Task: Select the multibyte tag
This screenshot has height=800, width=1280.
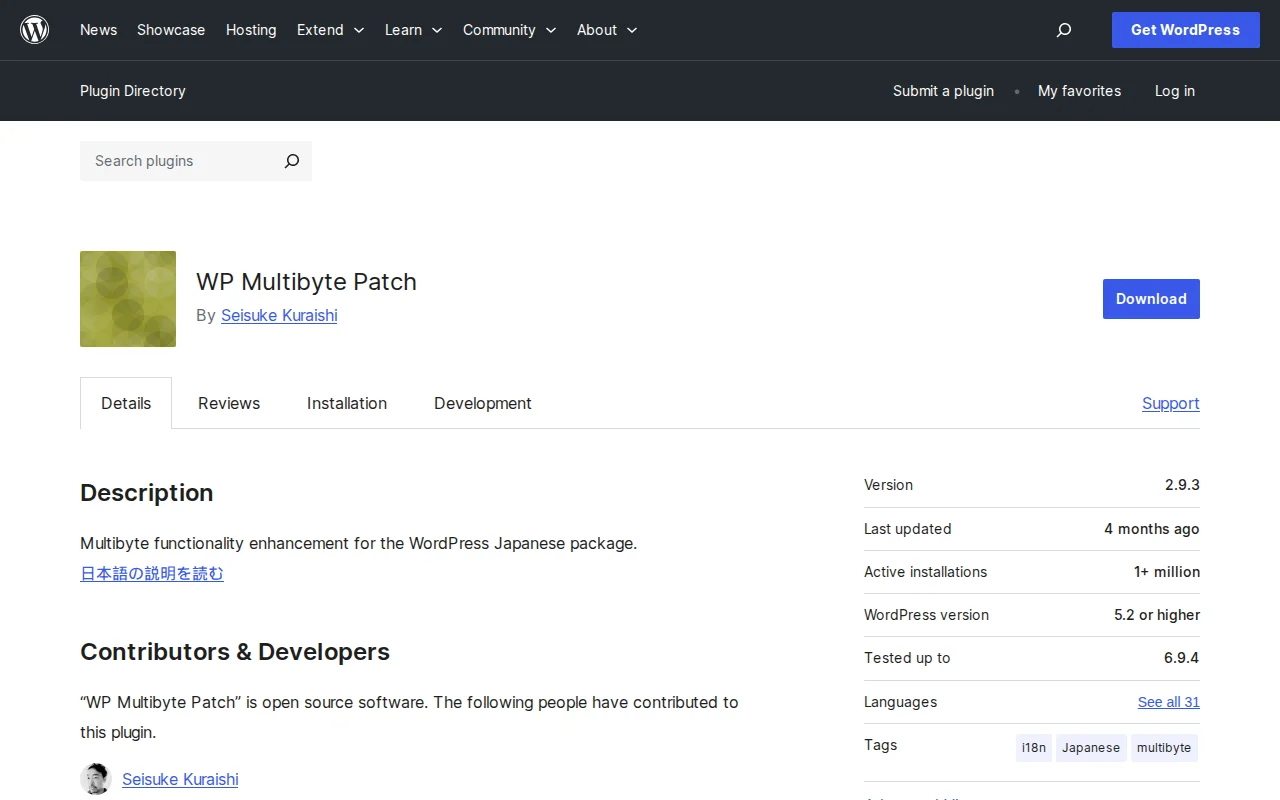Action: pos(1163,747)
